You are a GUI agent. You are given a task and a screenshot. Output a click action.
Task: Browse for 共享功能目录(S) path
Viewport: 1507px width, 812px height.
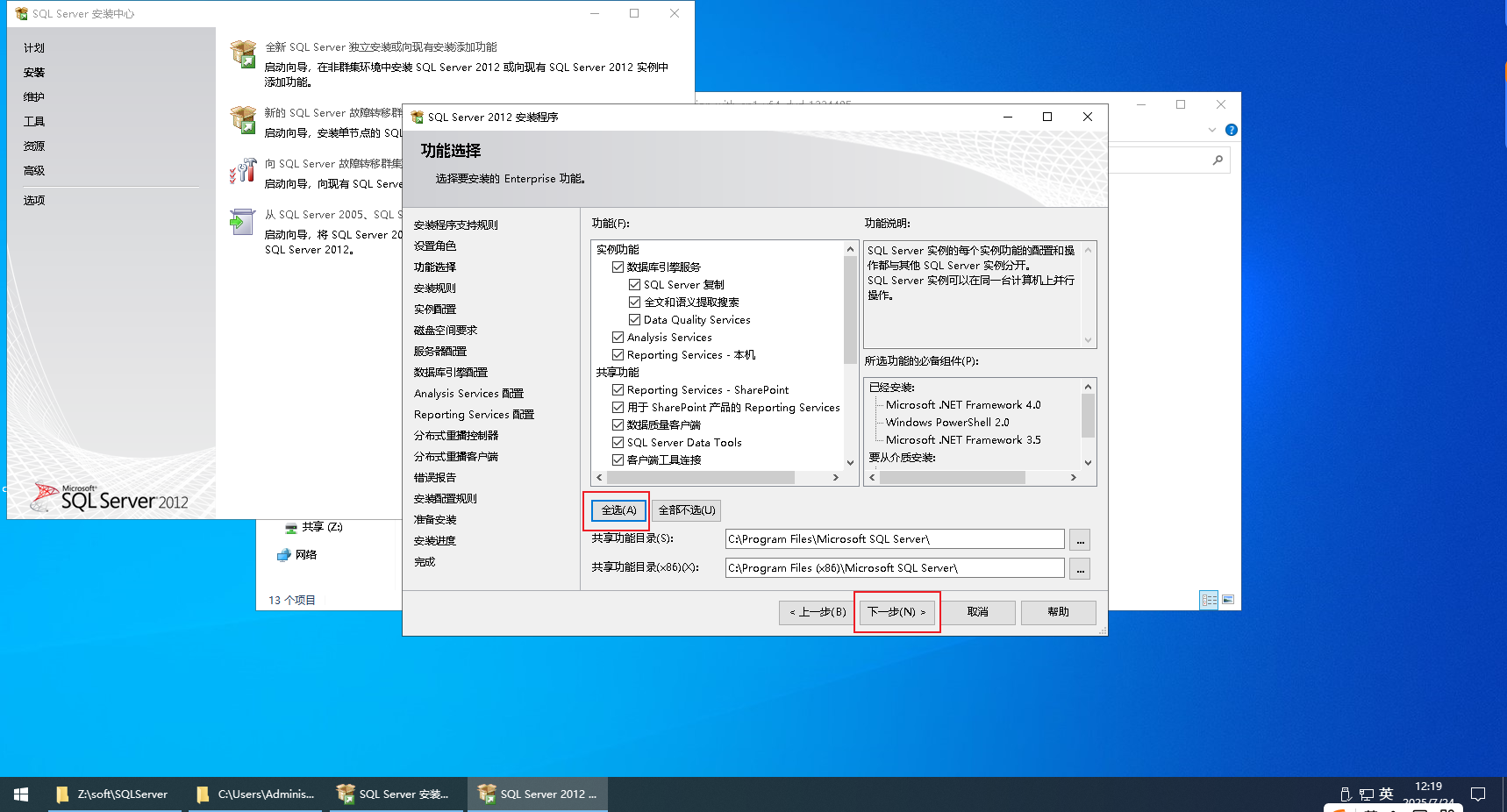[x=1080, y=539]
